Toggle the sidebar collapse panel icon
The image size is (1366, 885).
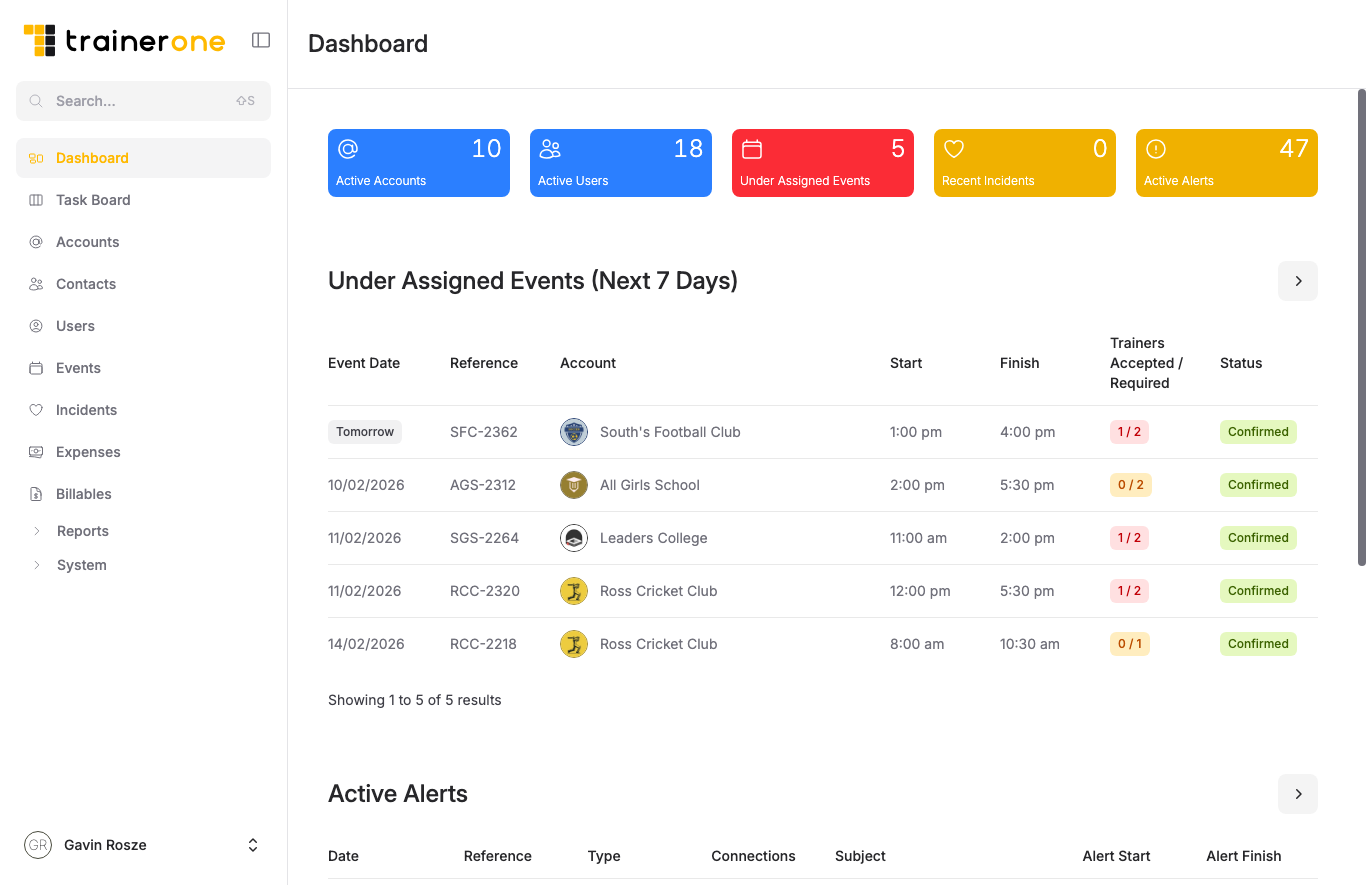(x=261, y=39)
